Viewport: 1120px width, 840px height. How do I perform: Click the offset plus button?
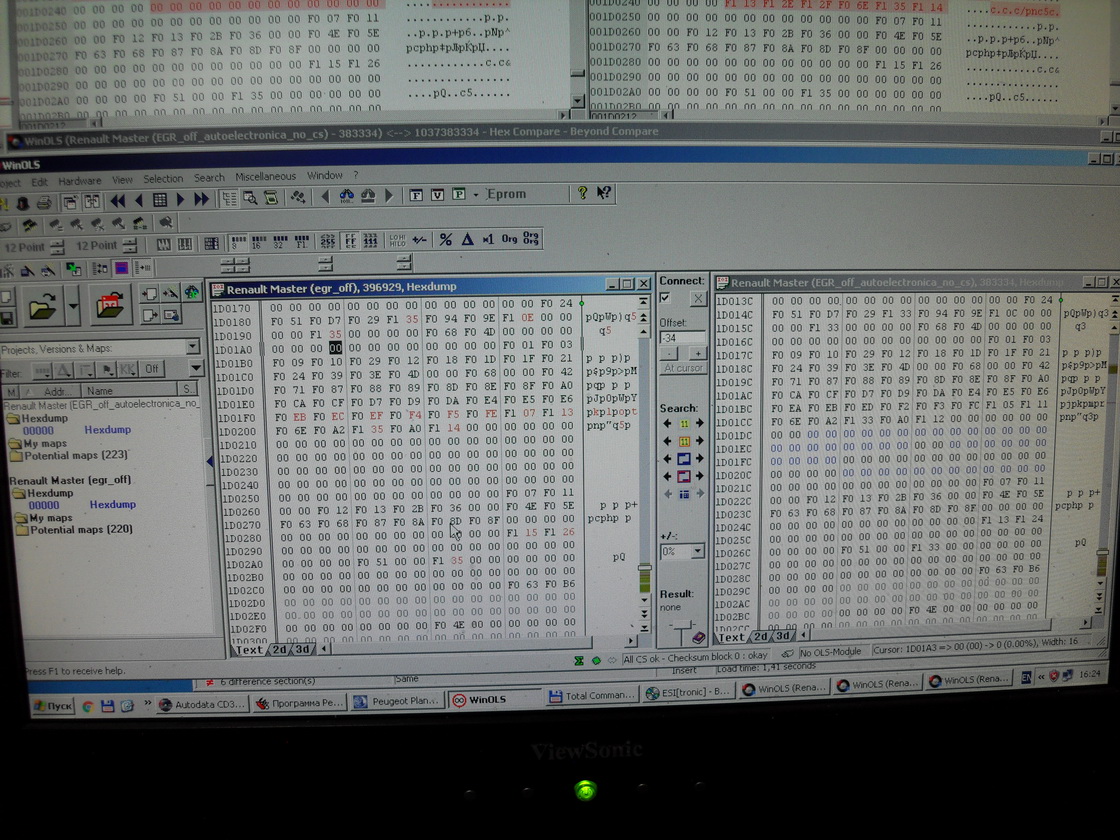(696, 354)
